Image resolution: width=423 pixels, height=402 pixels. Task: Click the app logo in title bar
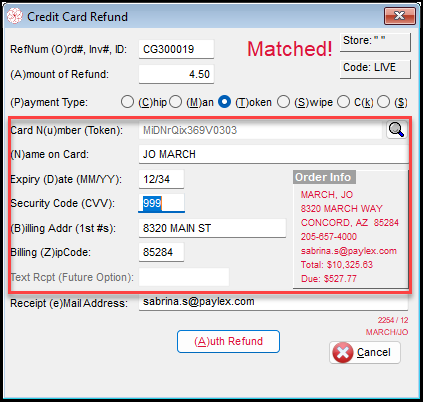tap(15, 16)
